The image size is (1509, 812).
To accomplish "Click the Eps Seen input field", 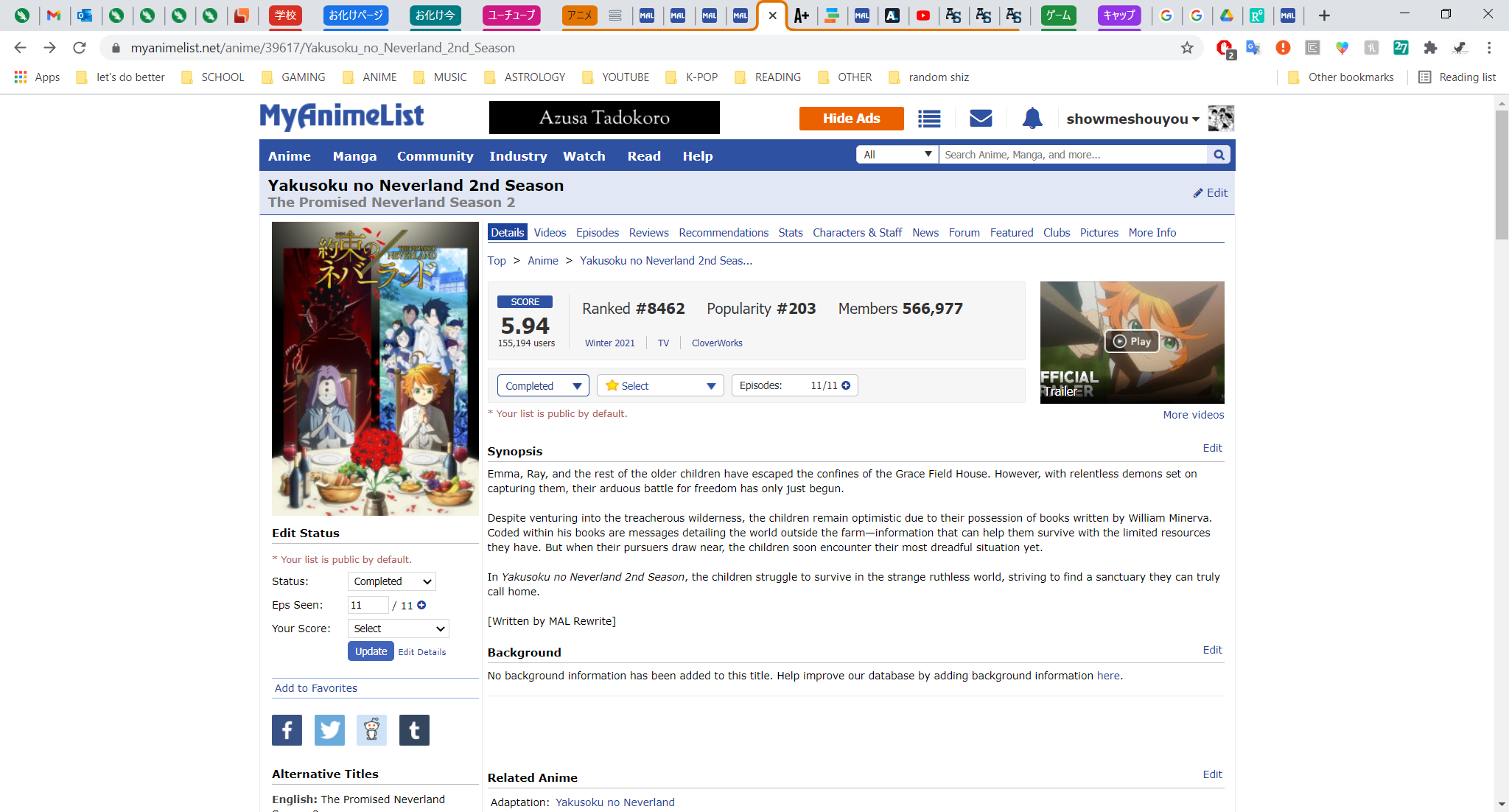I will point(367,605).
